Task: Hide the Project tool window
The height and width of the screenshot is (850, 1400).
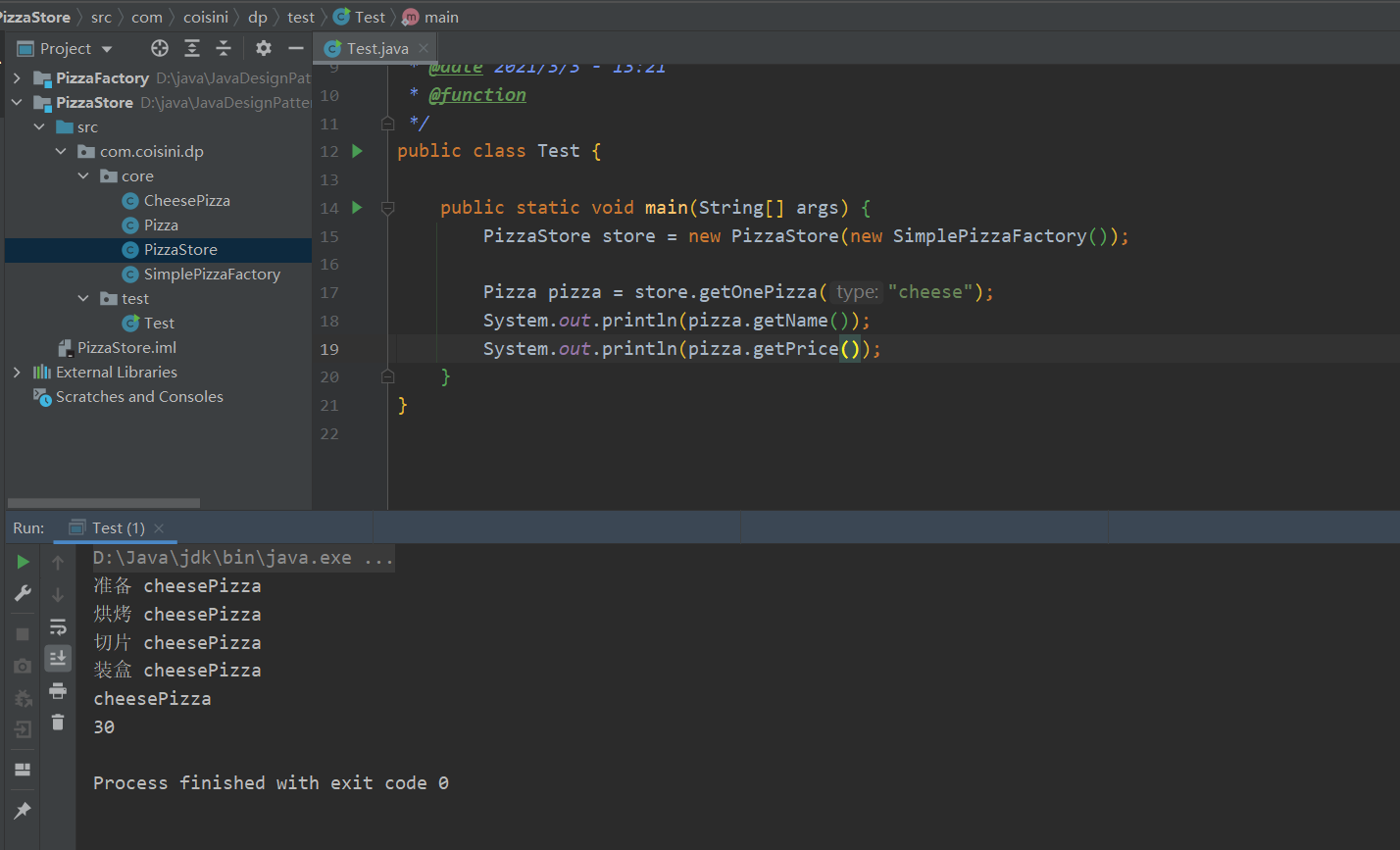Action: (296, 48)
